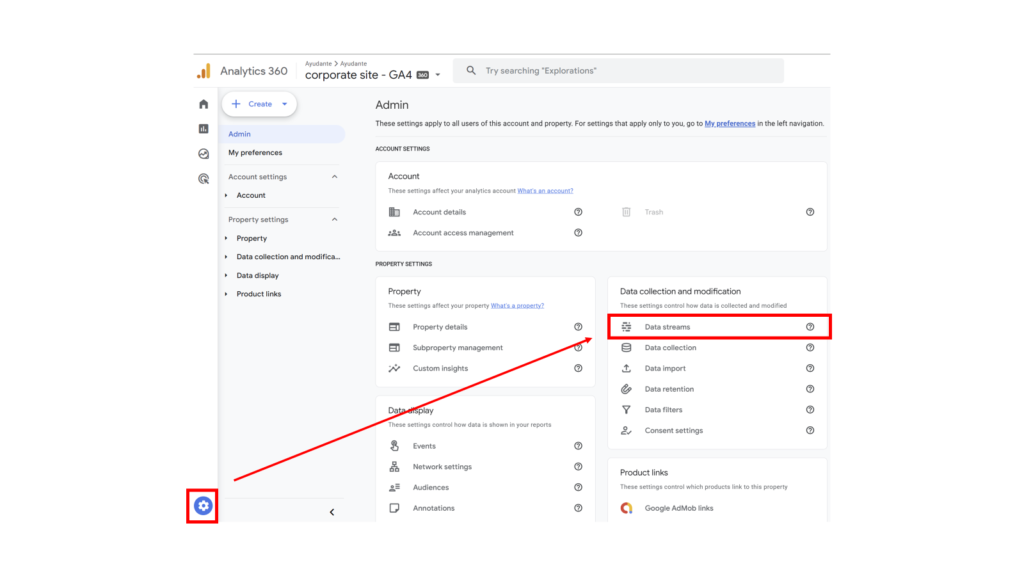
Task: Open Audiences settings
Action: pyautogui.click(x=431, y=487)
